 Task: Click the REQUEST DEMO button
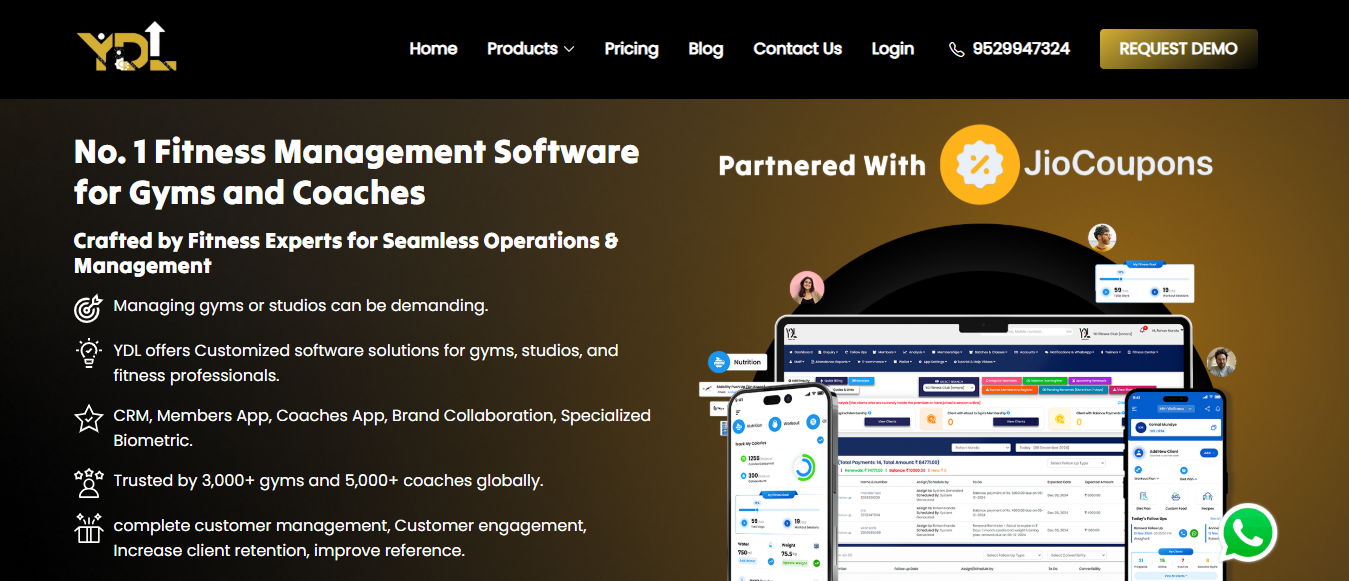tap(1178, 49)
